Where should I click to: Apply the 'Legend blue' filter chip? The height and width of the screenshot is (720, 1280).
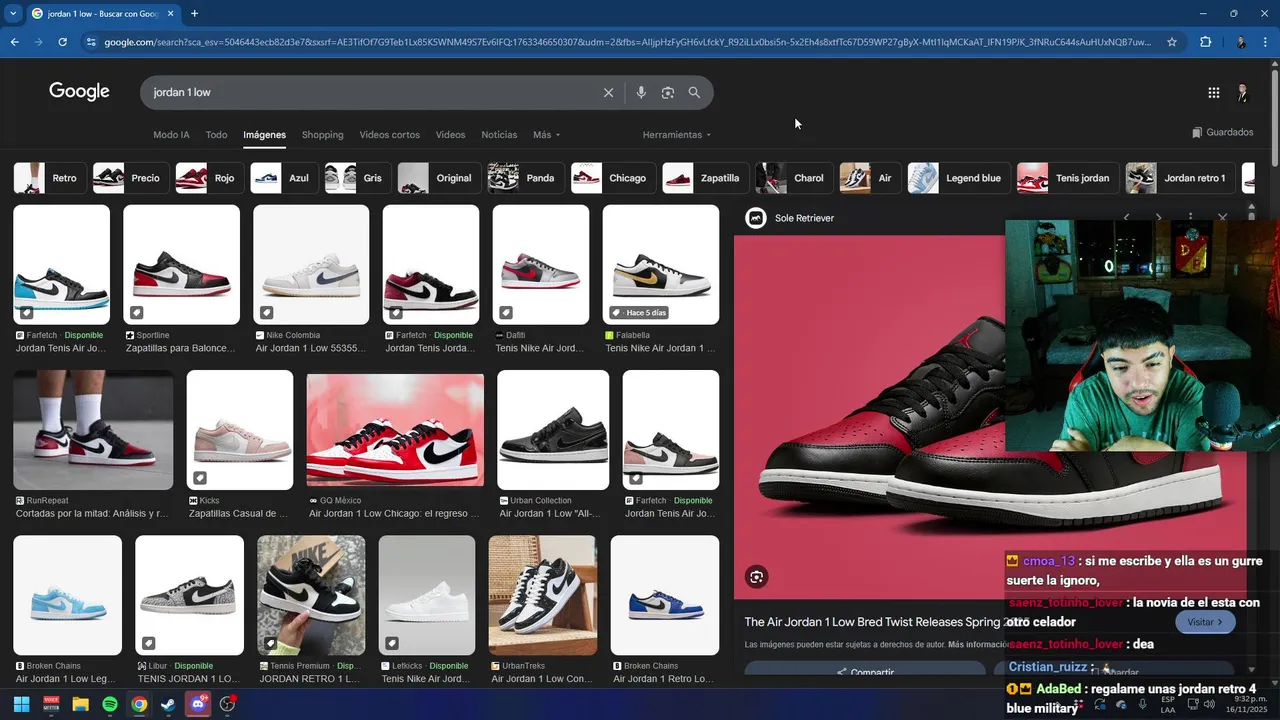coord(958,178)
